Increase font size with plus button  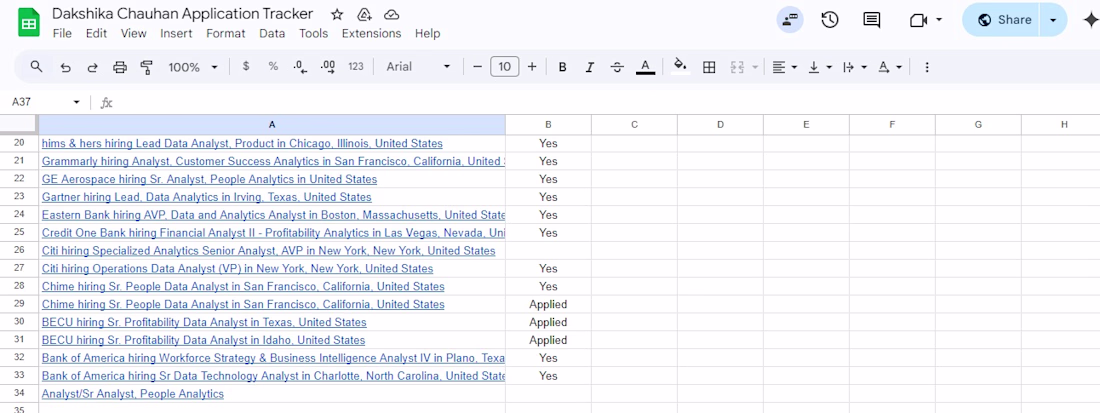(x=532, y=67)
